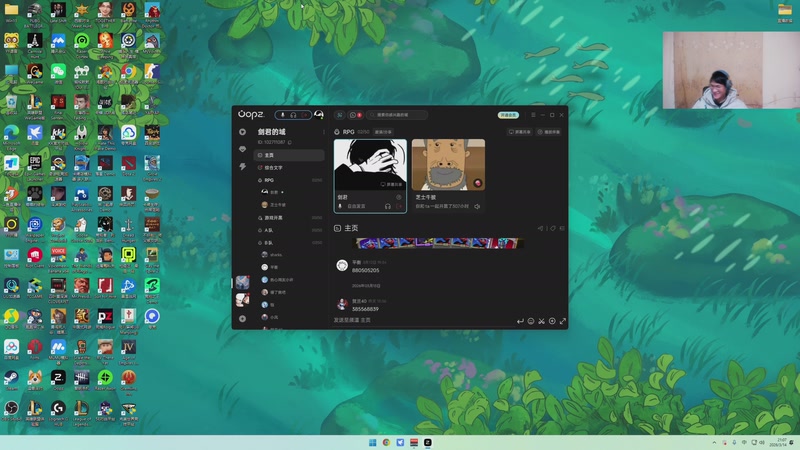800x450 pixels.
Task: Click the Oopz search input field
Action: click(397, 115)
